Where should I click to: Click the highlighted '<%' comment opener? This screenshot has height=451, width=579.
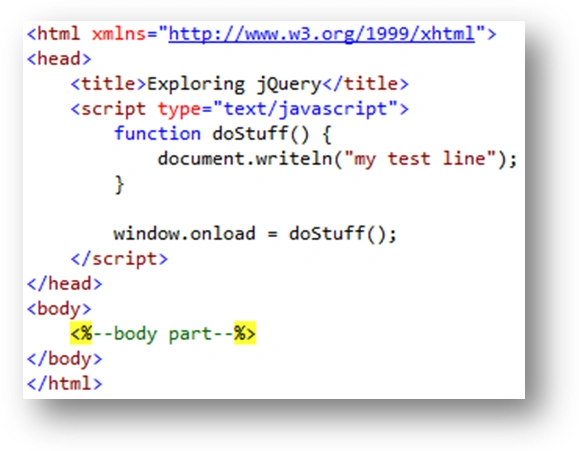(81, 334)
